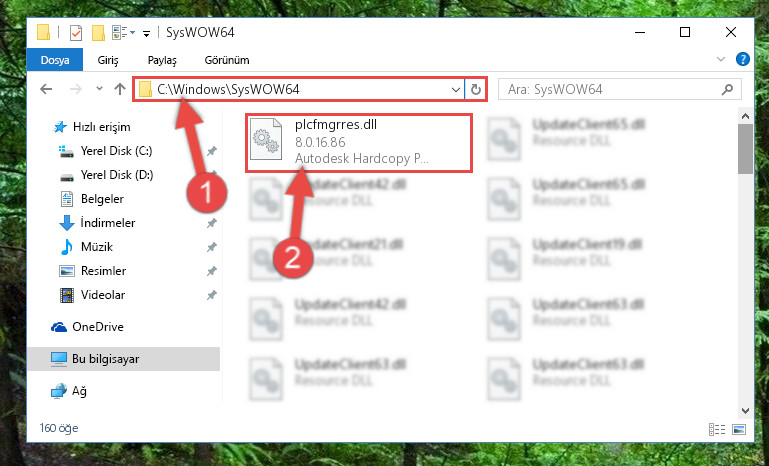Expand the address bar history dropdown
This screenshot has width=769, height=466.
click(456, 89)
